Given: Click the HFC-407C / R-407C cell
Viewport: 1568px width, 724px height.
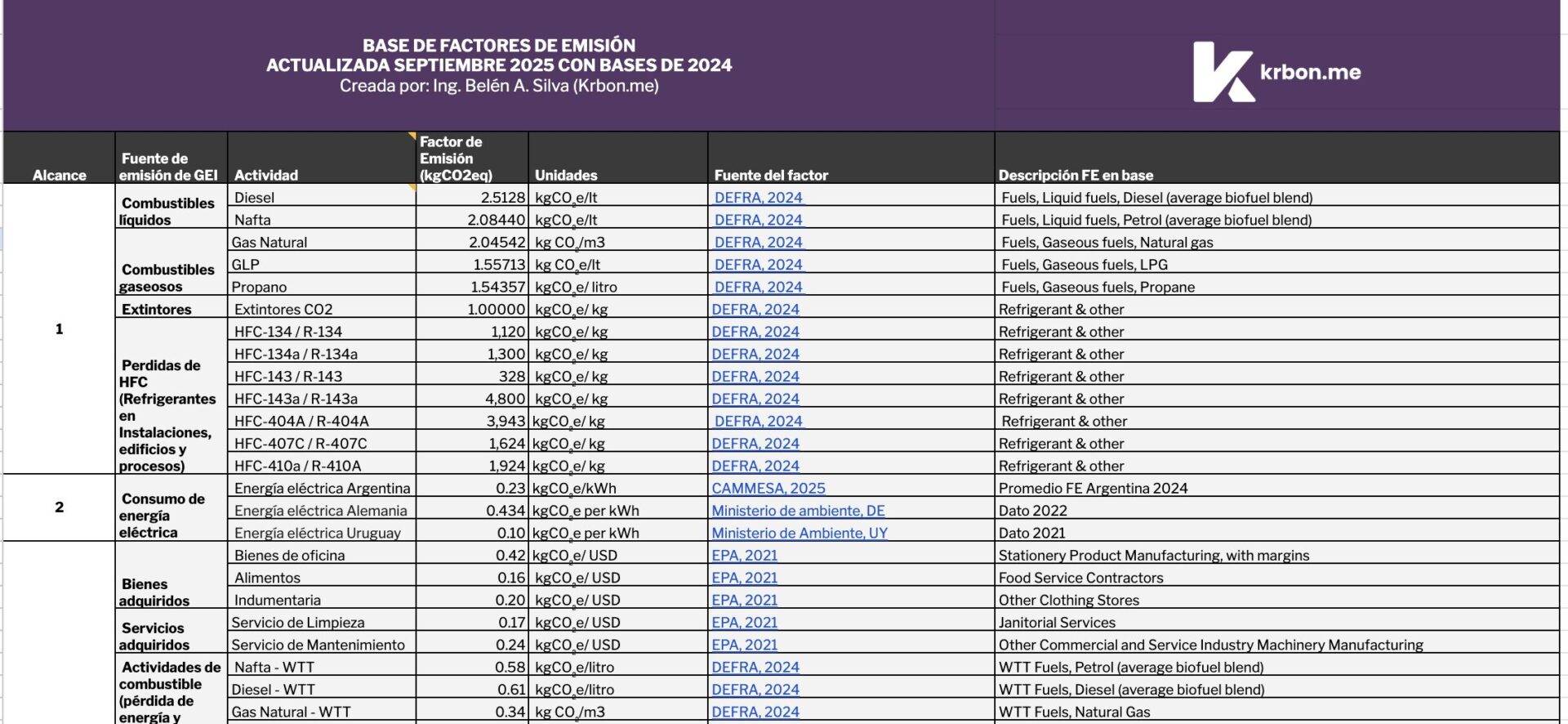Looking at the screenshot, I should (322, 443).
